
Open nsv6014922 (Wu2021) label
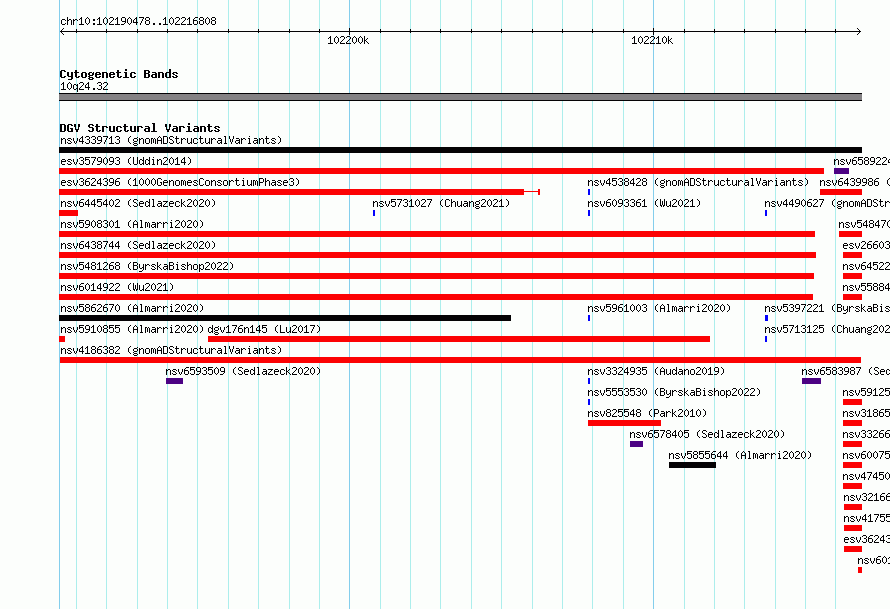117,287
